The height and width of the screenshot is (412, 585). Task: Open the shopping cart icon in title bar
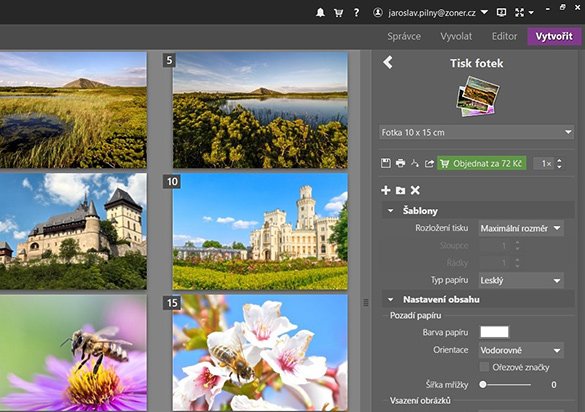338,13
